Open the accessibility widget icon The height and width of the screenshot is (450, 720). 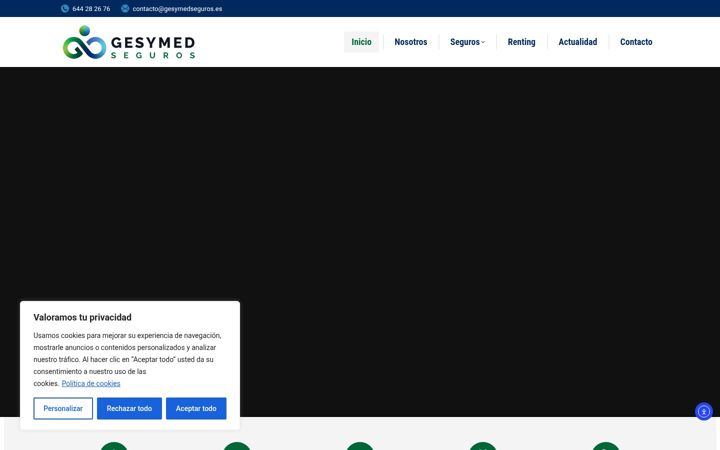click(703, 411)
